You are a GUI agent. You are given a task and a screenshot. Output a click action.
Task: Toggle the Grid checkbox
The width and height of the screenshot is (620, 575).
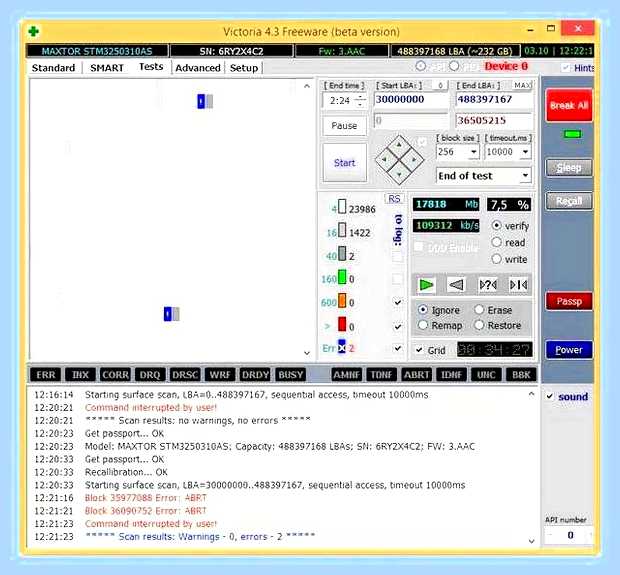pyautogui.click(x=419, y=350)
